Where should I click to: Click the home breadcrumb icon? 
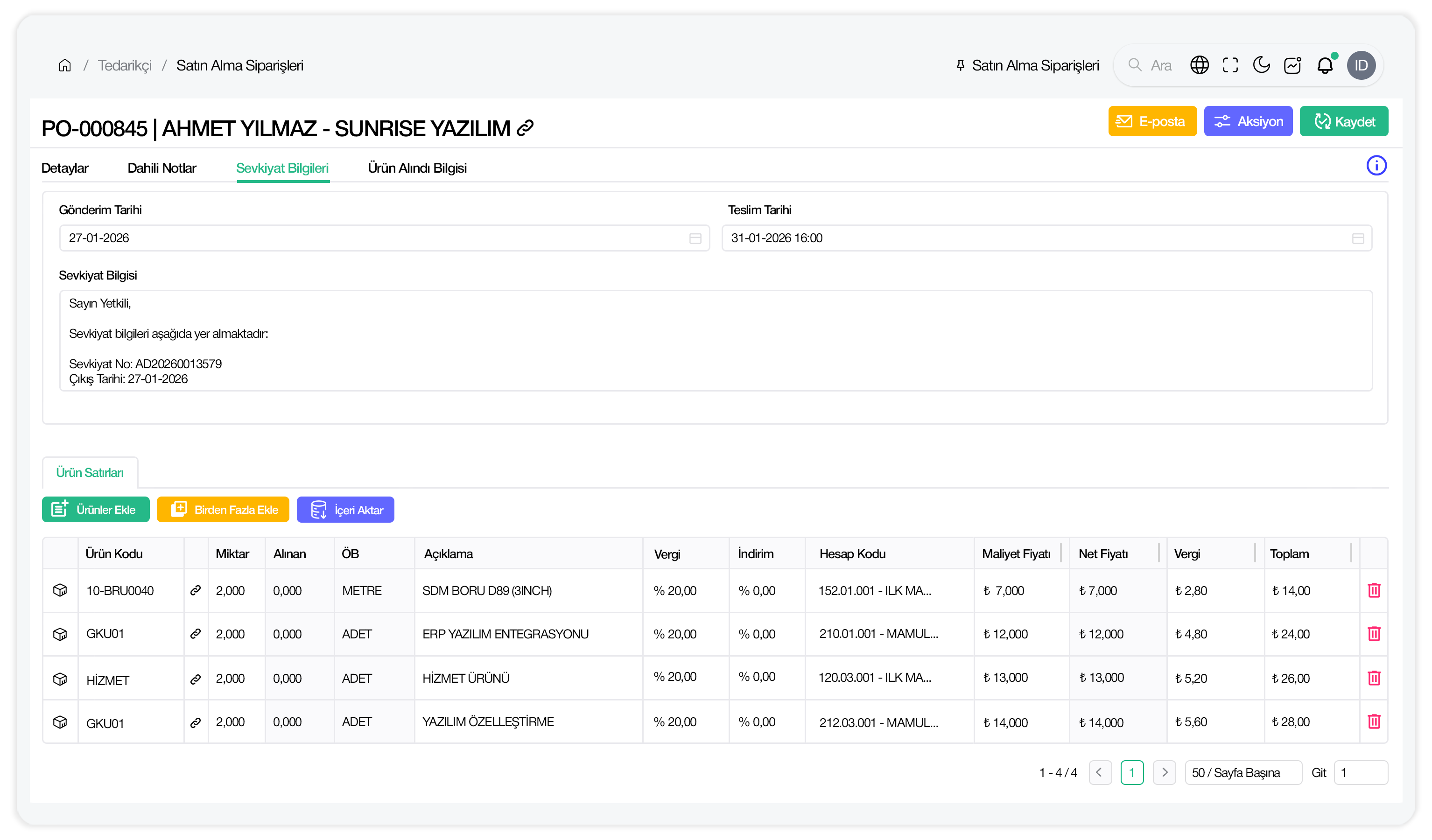(x=65, y=65)
